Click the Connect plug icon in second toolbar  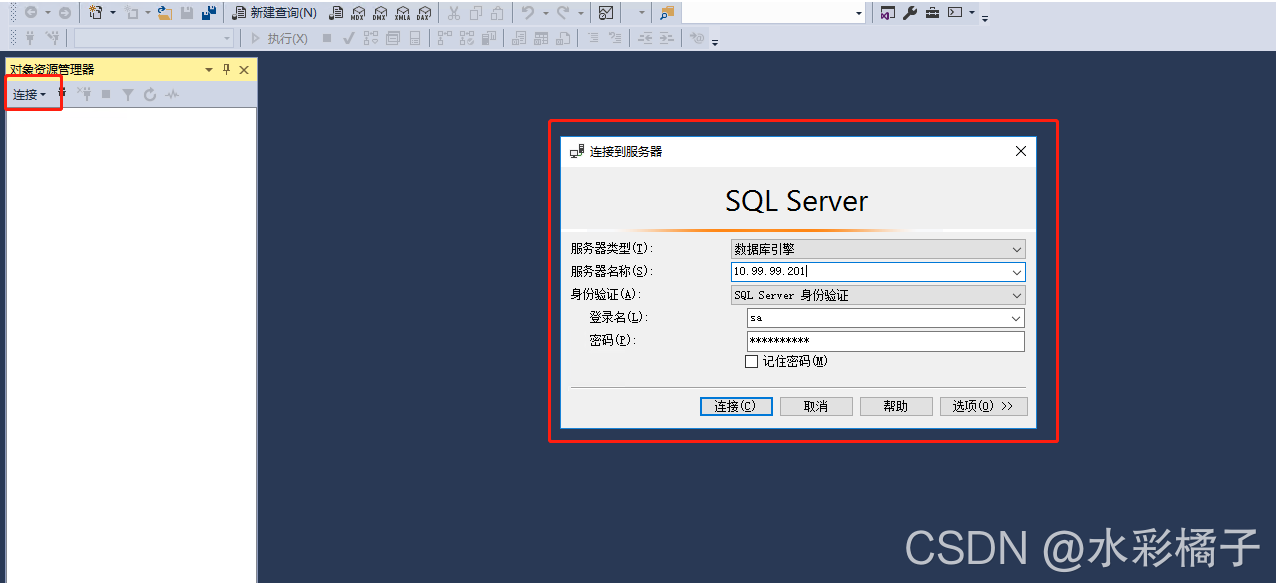tap(30, 38)
